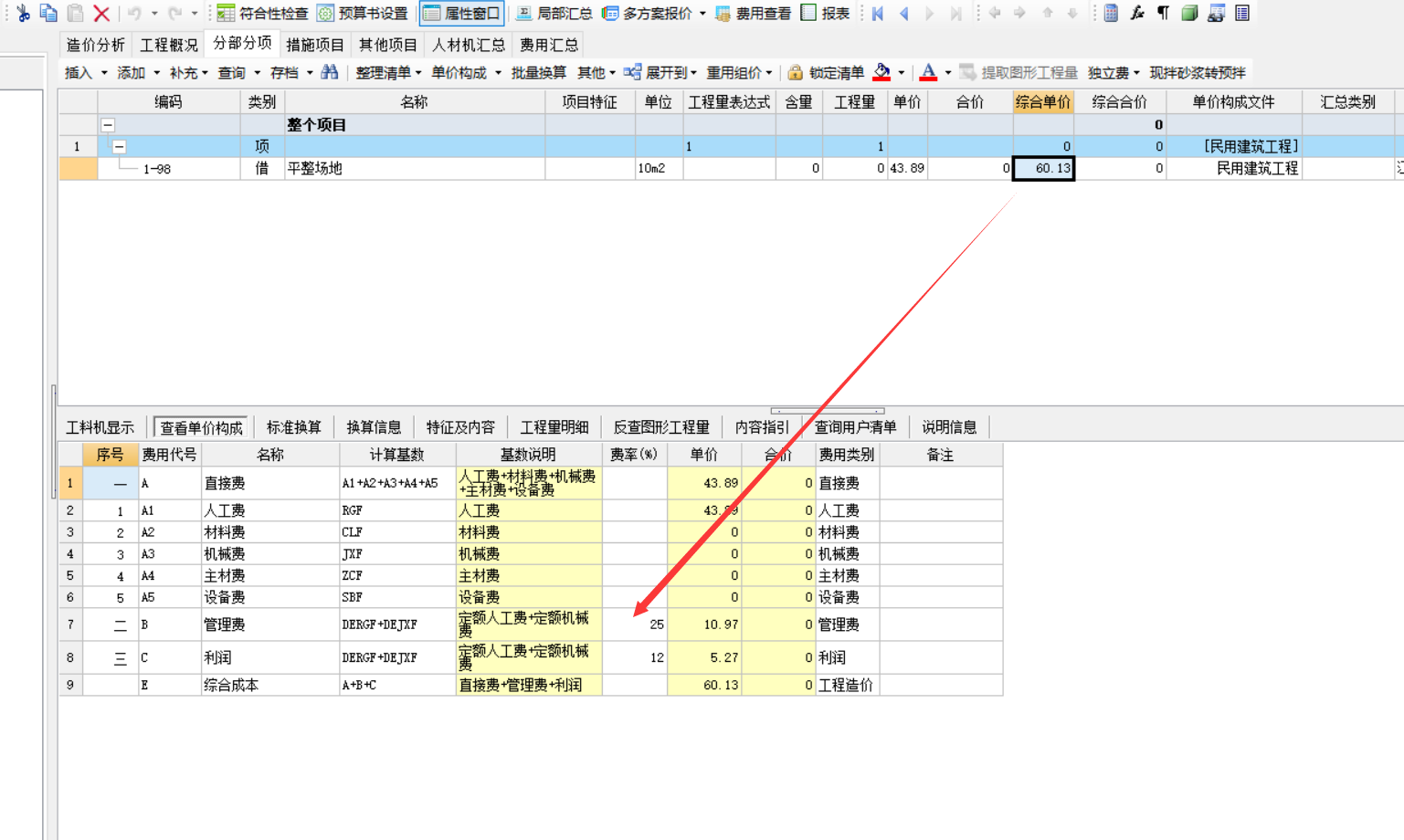Click the green cube icon
The image size is (1404, 840).
tap(1189, 14)
